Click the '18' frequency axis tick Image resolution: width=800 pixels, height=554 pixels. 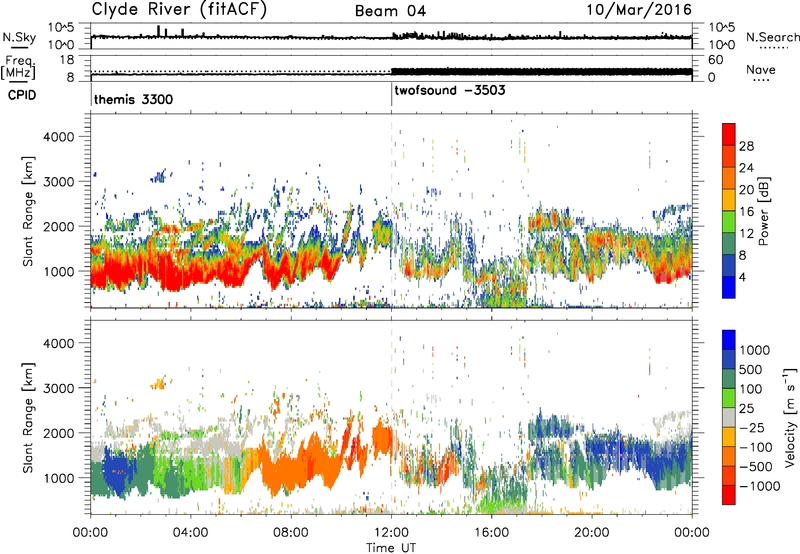pyautogui.click(x=67, y=60)
